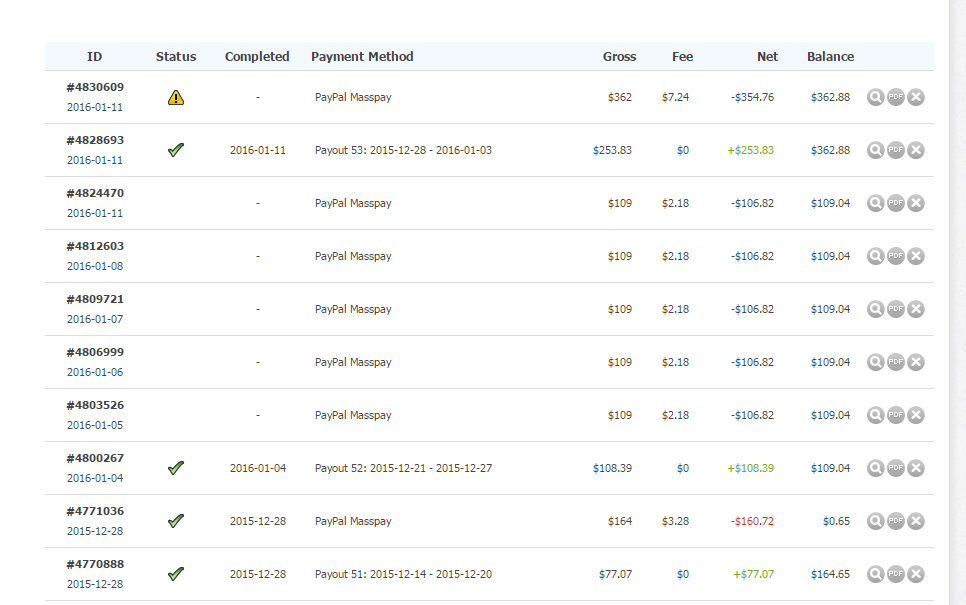View details of transaction #4800267 with magnifier
966x605 pixels.
(875, 468)
